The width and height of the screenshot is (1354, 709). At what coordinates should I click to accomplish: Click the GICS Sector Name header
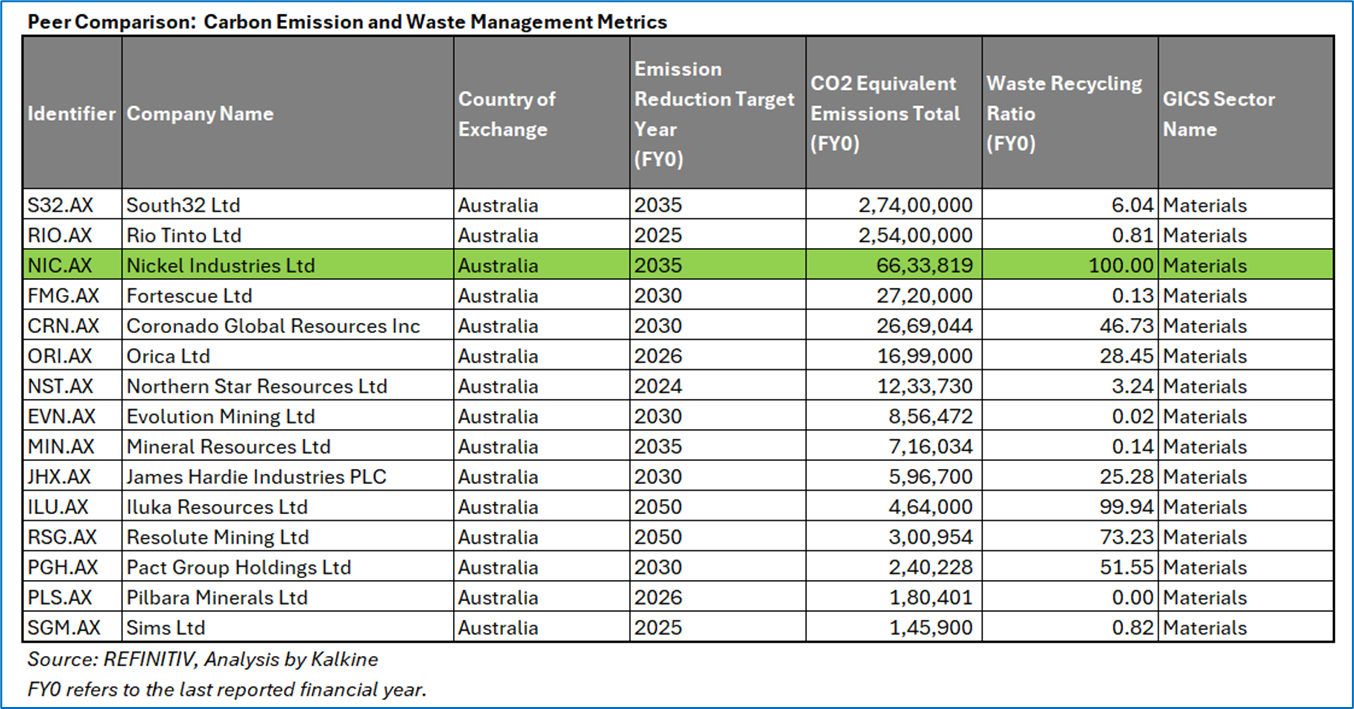coord(1218,114)
